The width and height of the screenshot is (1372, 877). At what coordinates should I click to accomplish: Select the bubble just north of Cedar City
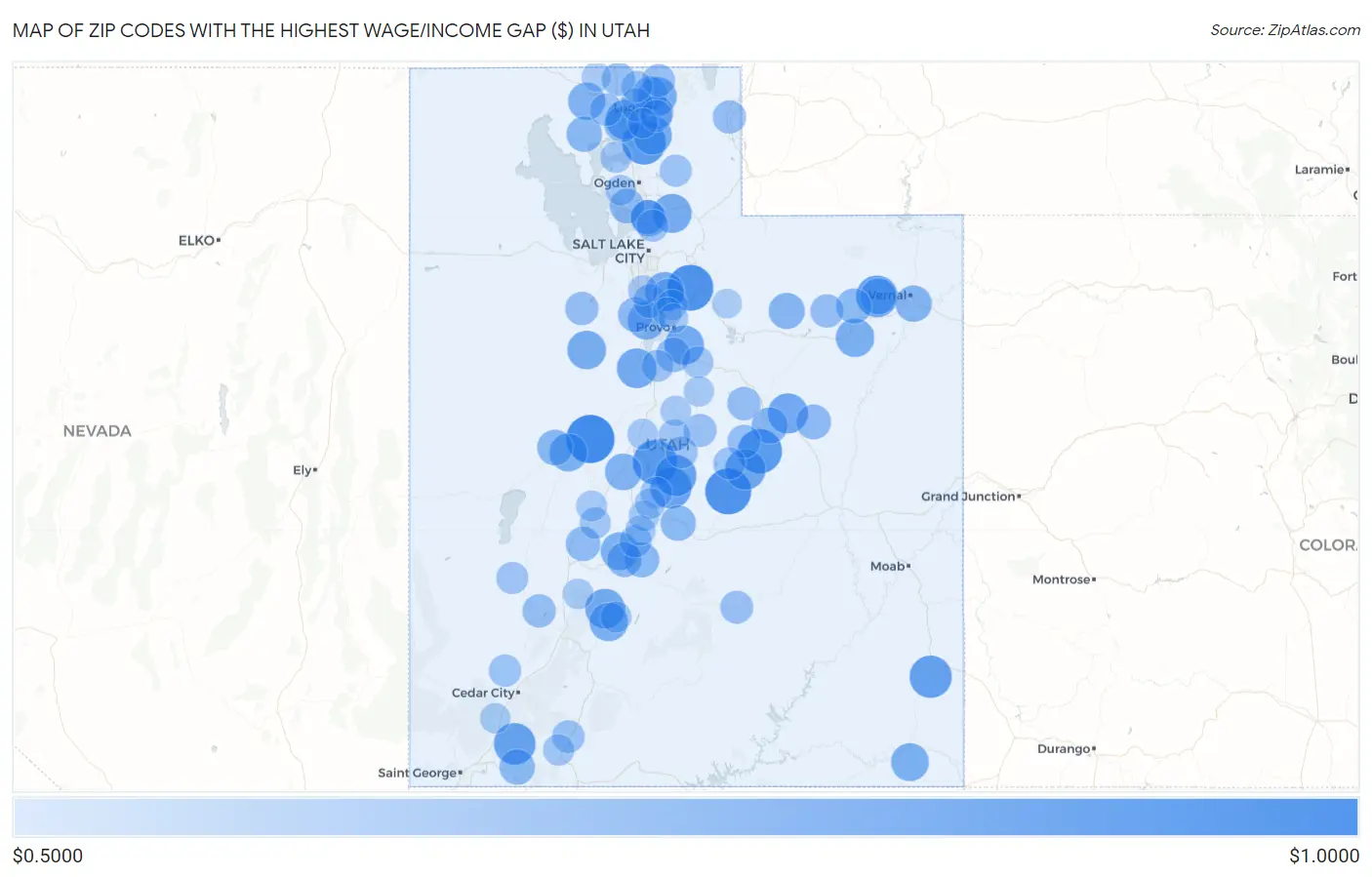504,671
